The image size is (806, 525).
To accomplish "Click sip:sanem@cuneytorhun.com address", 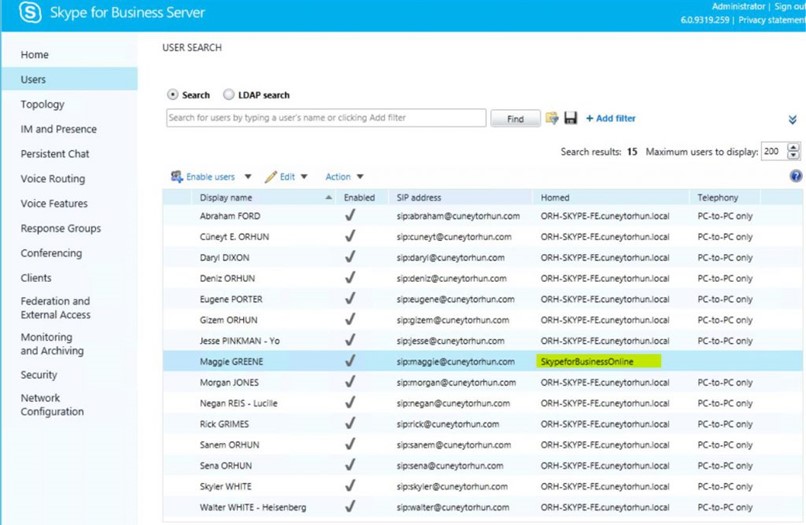I will (x=453, y=445).
